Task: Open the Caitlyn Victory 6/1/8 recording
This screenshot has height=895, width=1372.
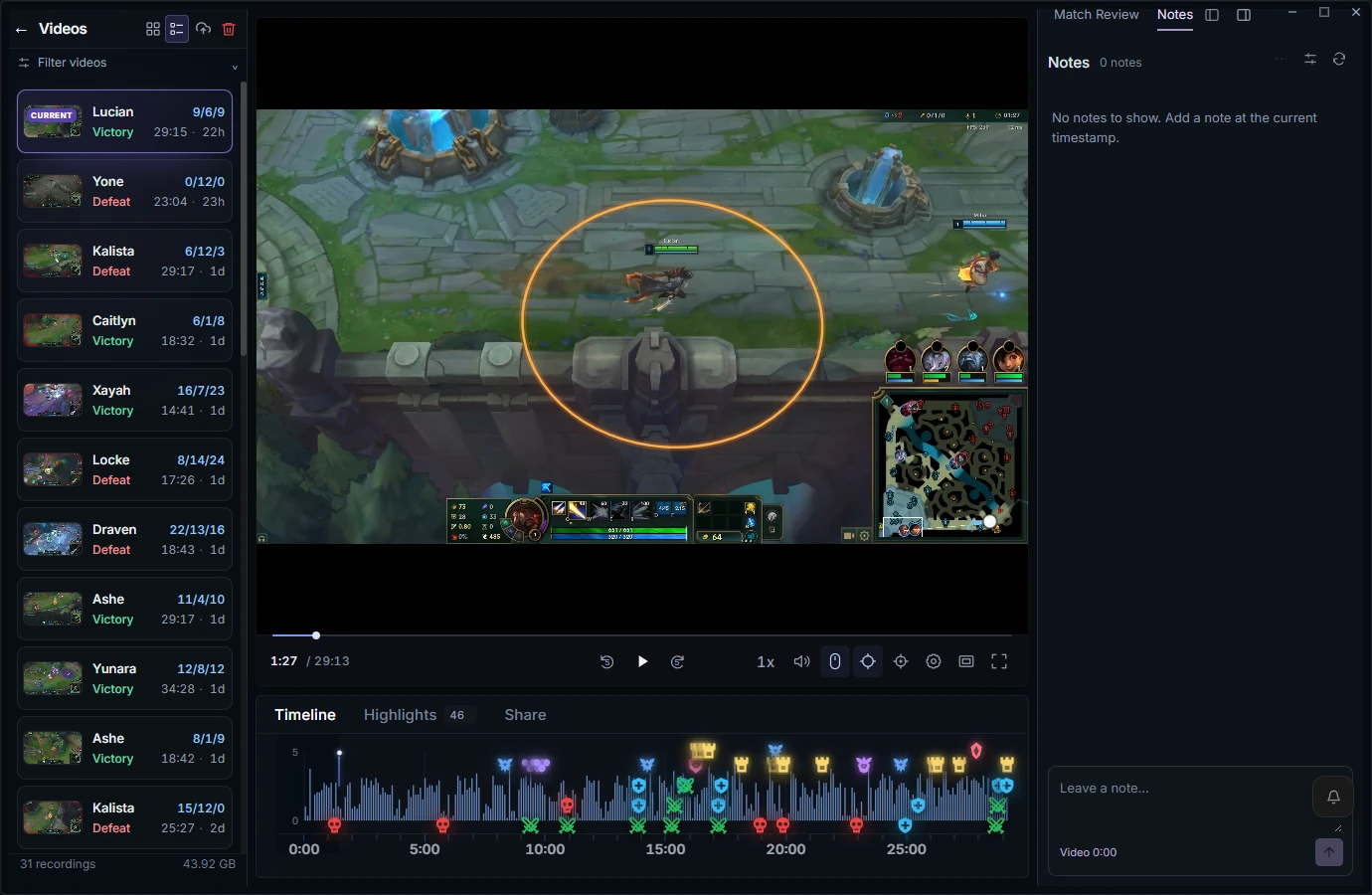Action: click(124, 330)
